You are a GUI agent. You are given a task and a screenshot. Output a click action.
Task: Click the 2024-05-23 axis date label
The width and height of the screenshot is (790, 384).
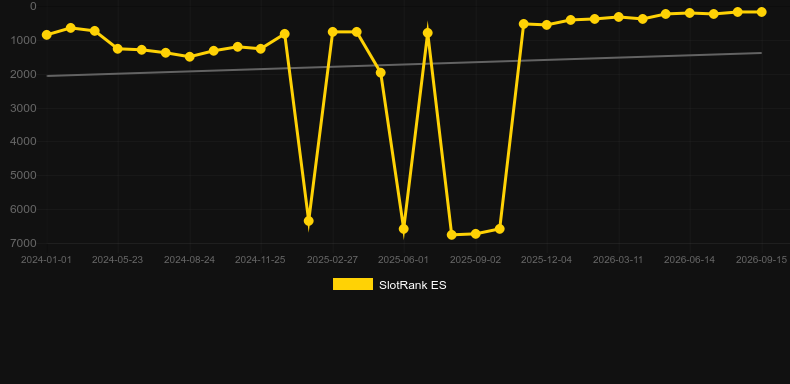[x=117, y=260]
